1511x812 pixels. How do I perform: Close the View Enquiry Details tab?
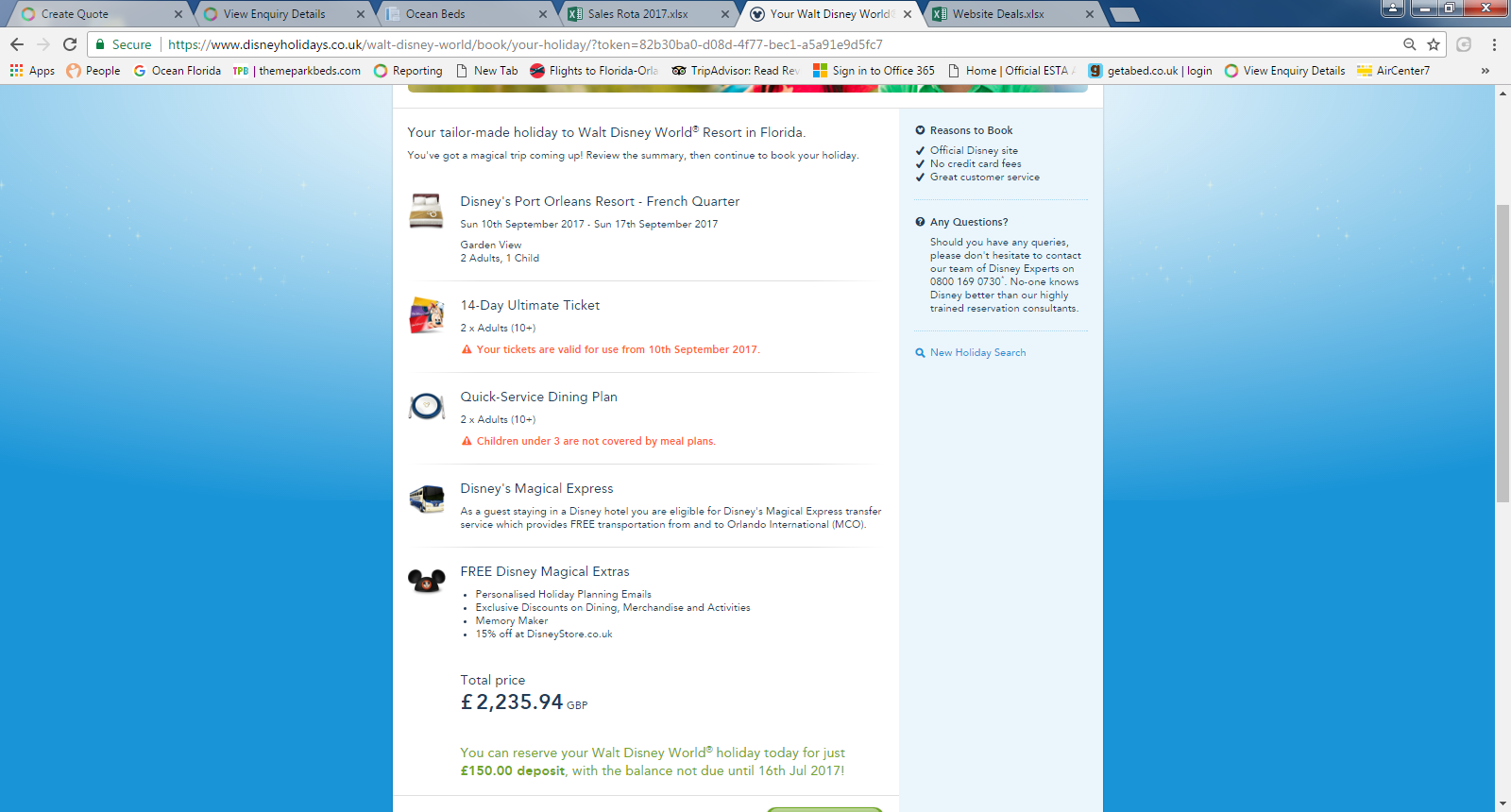(x=361, y=14)
